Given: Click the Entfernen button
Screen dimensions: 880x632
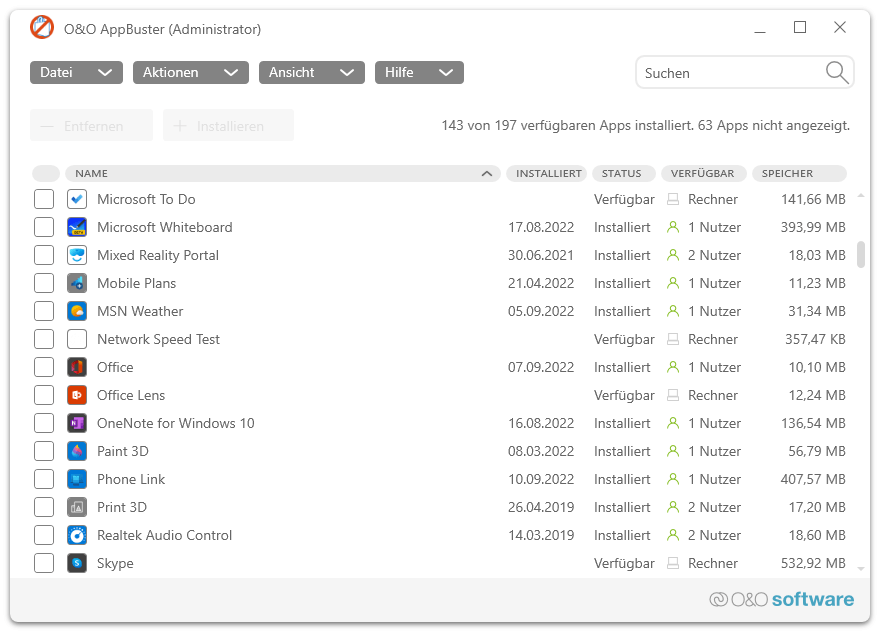Looking at the screenshot, I should (91, 125).
